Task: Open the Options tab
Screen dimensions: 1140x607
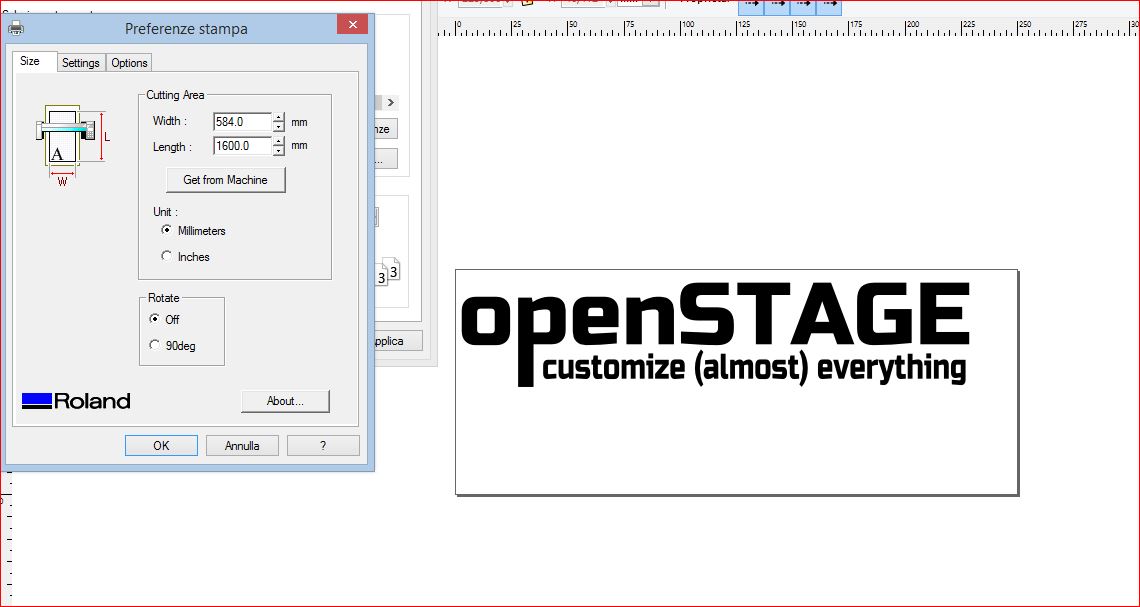Action: pyautogui.click(x=129, y=63)
